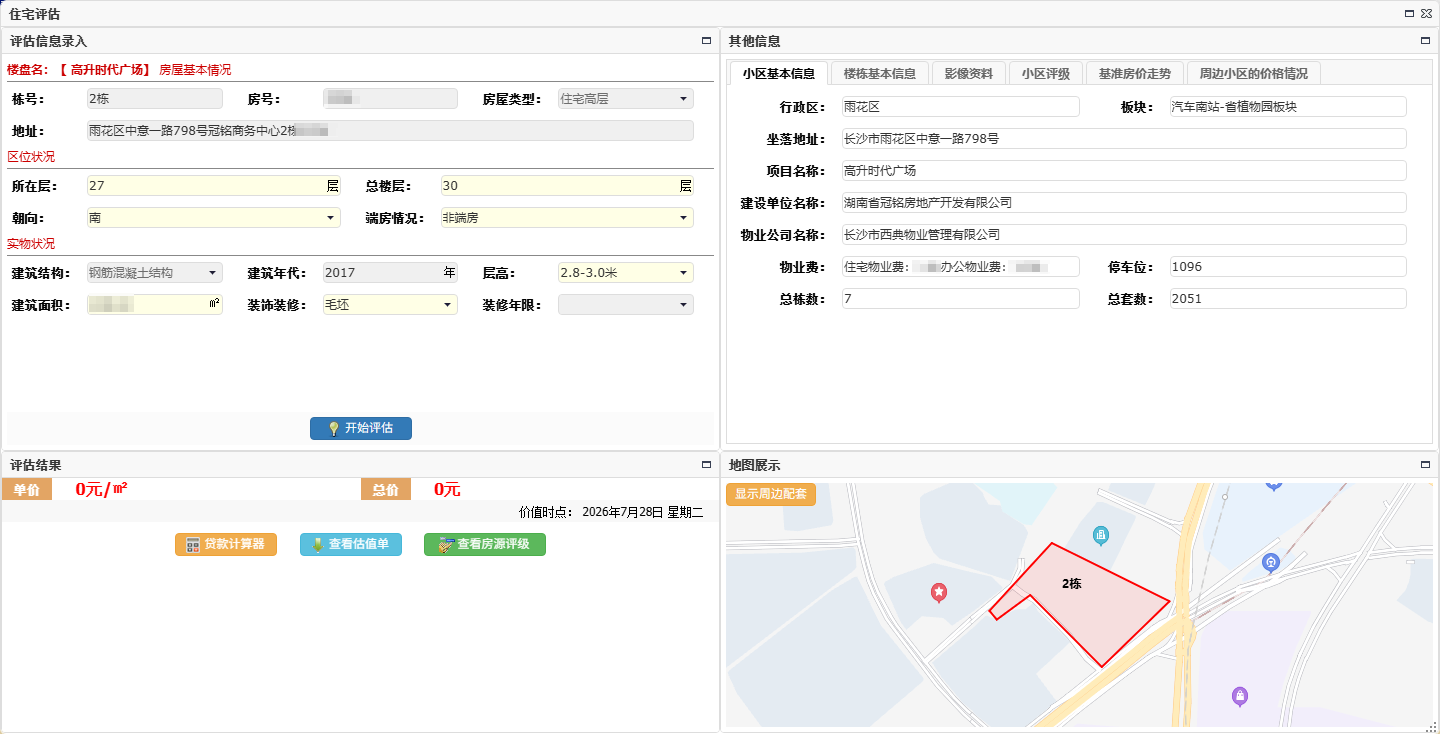Select the 2栋 red polygon on map
This screenshot has height=734, width=1440.
click(1080, 604)
